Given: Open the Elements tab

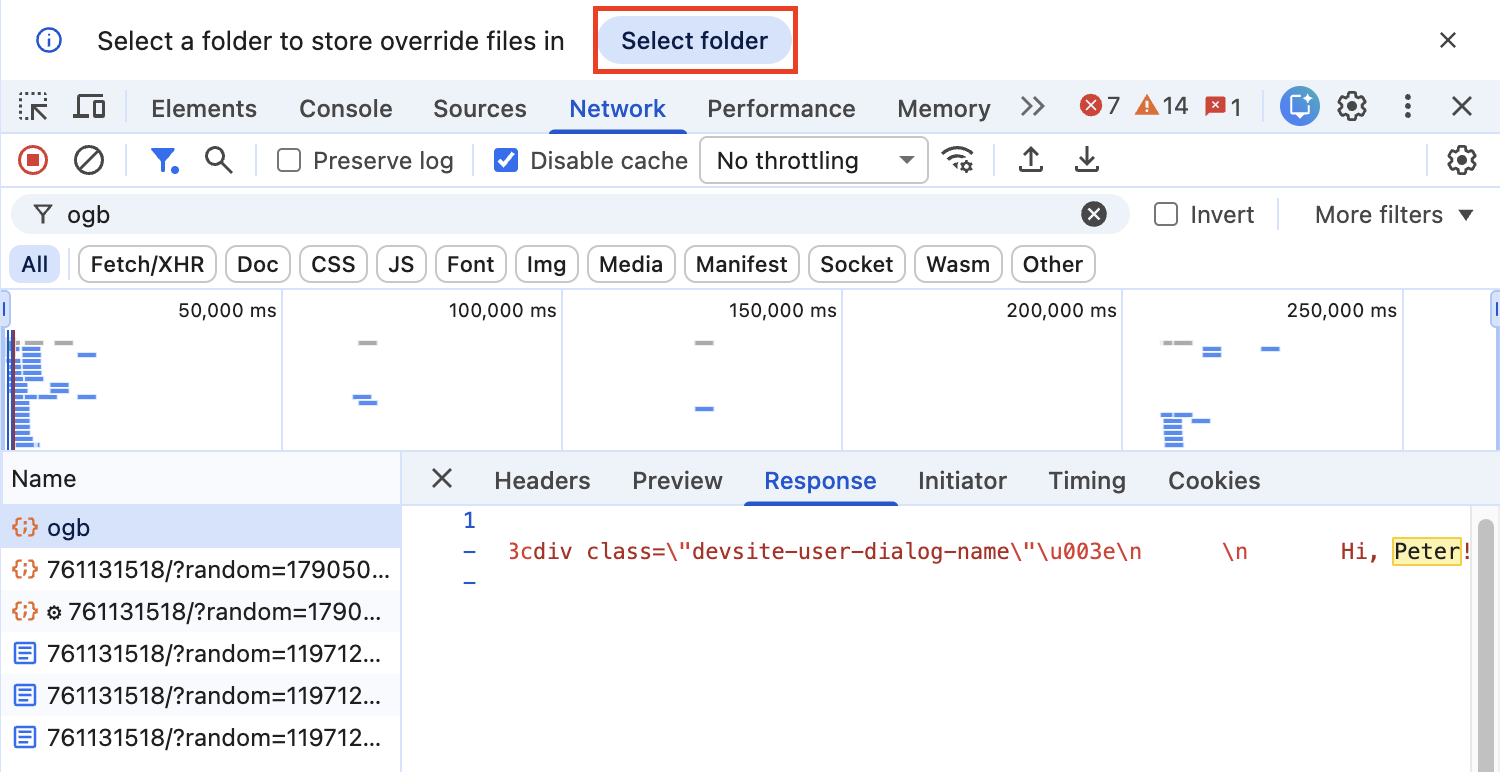Looking at the screenshot, I should (x=204, y=108).
